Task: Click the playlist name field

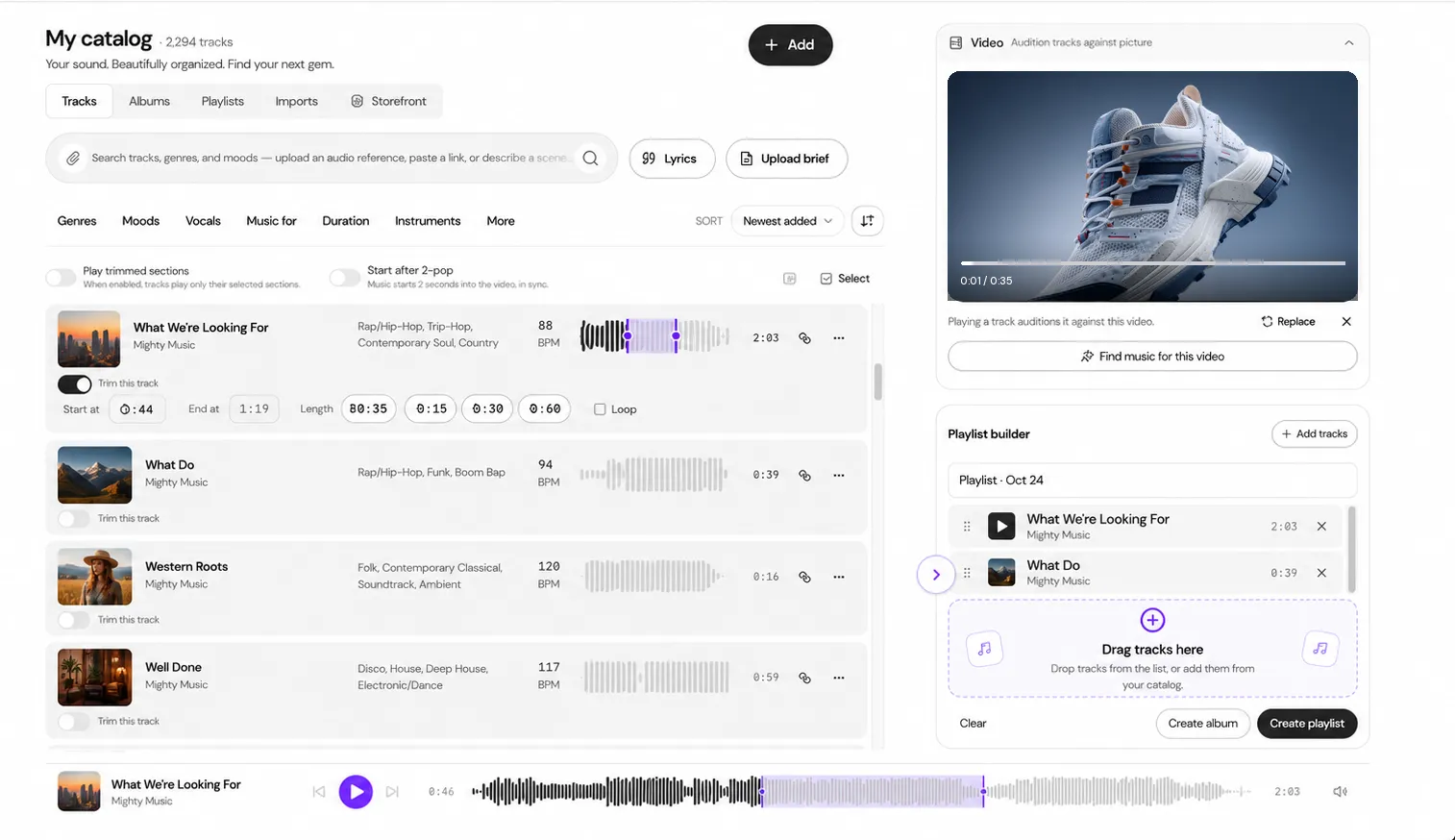Action: [x=1152, y=481]
